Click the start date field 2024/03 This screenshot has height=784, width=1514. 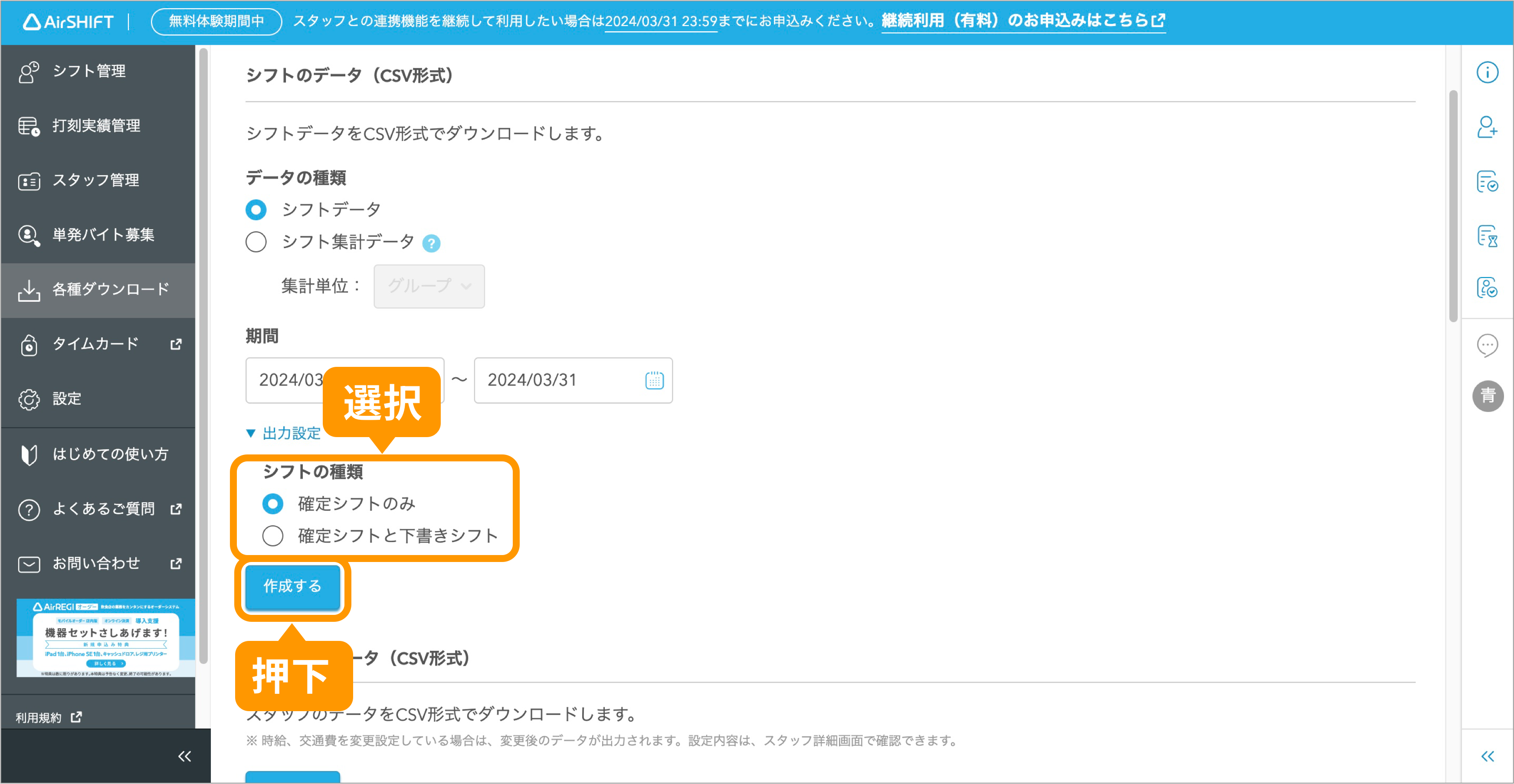[344, 380]
